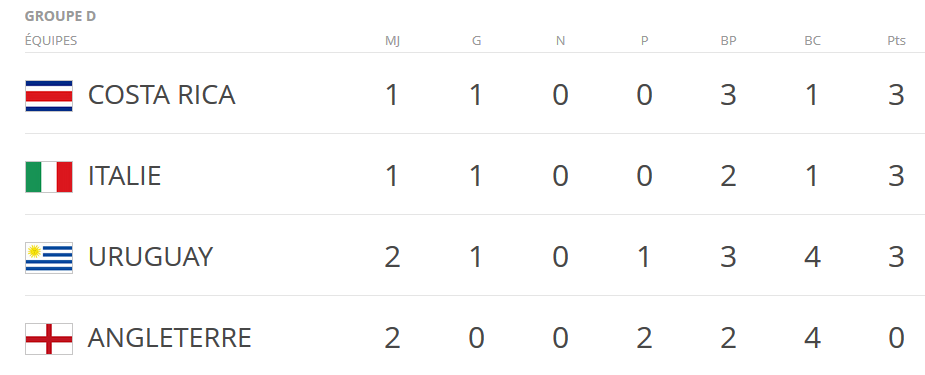Select the ANGLETERRE team name
This screenshot has width=925, height=375.
click(x=170, y=338)
